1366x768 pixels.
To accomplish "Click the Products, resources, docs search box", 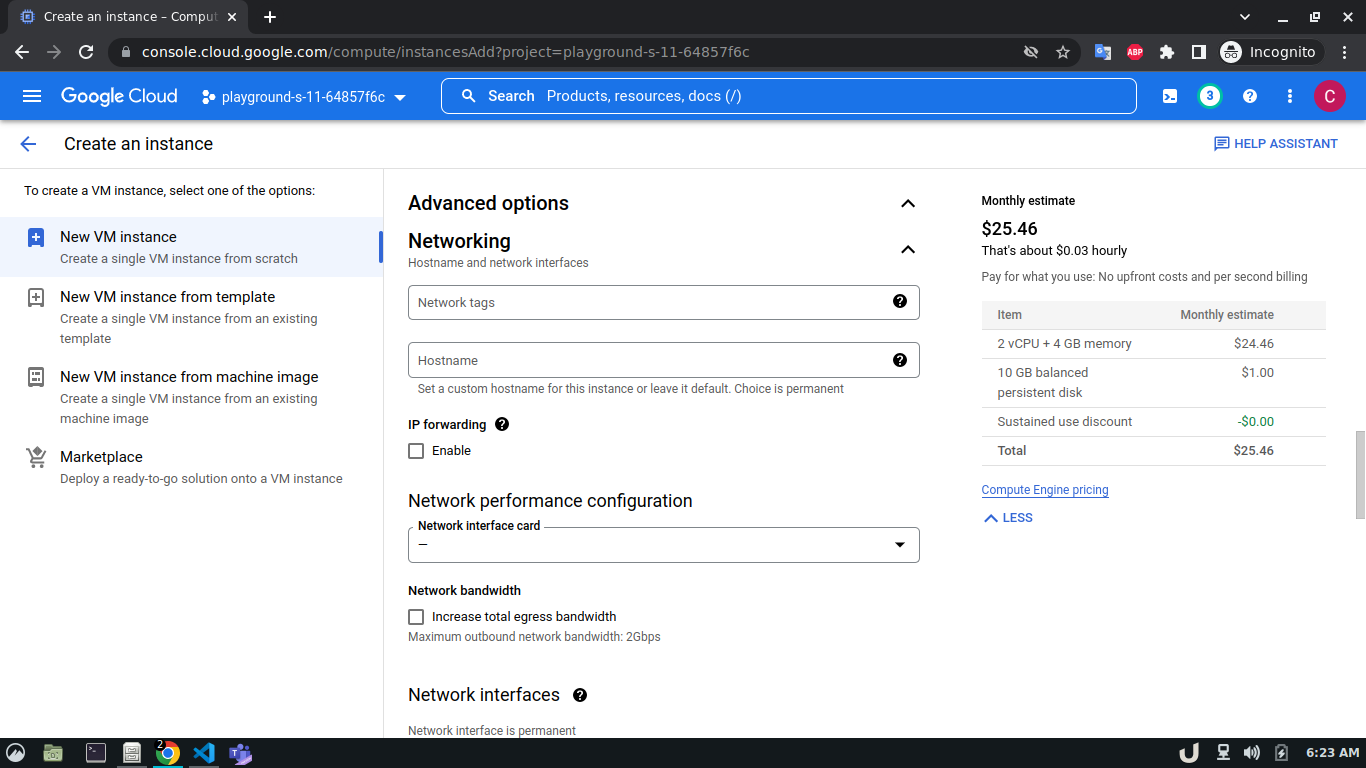I will point(789,96).
